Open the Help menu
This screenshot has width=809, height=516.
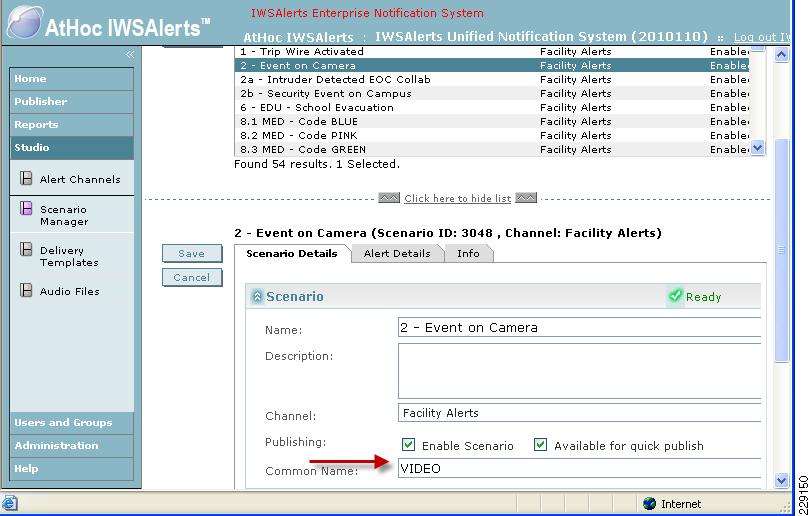(72, 469)
